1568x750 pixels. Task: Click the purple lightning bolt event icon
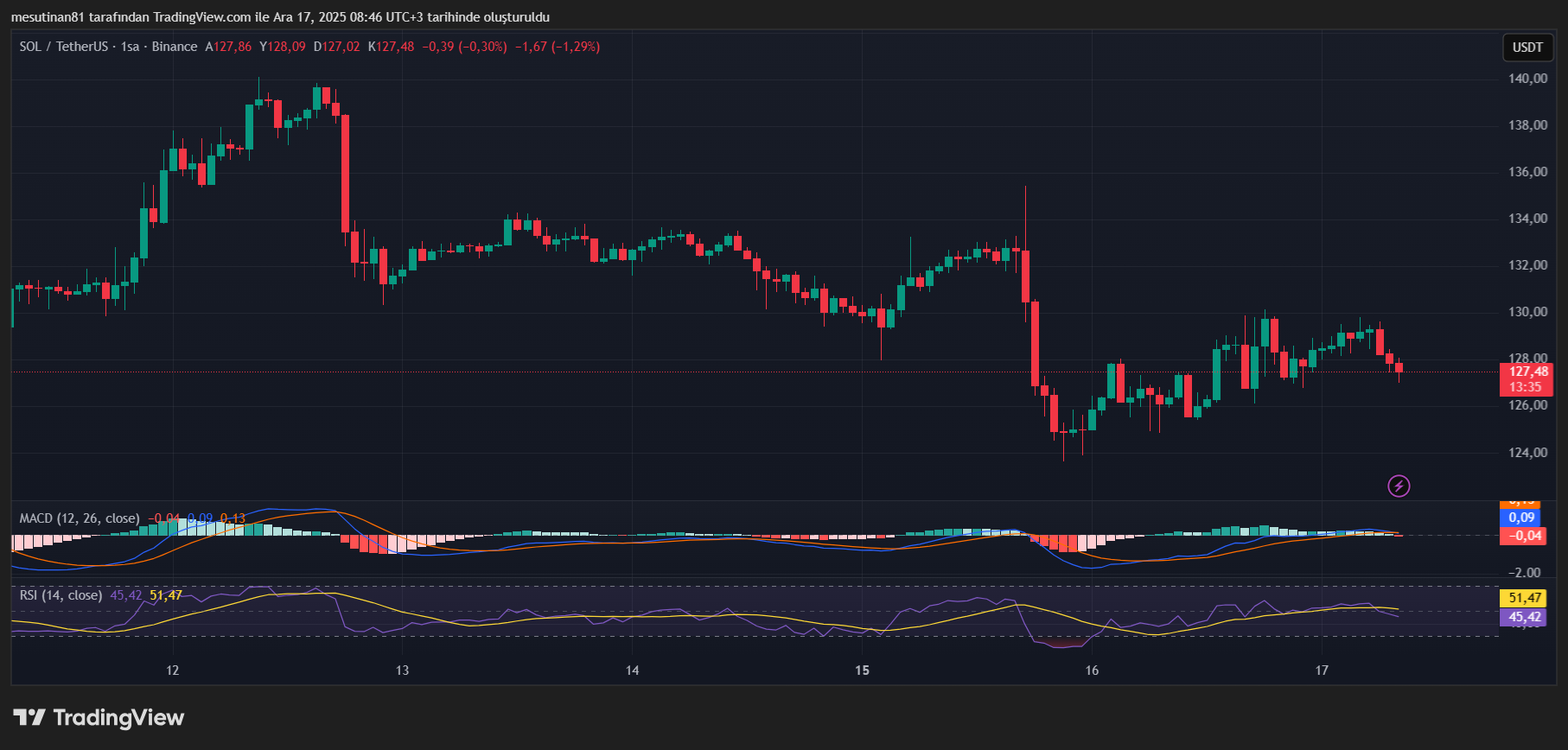1399,486
